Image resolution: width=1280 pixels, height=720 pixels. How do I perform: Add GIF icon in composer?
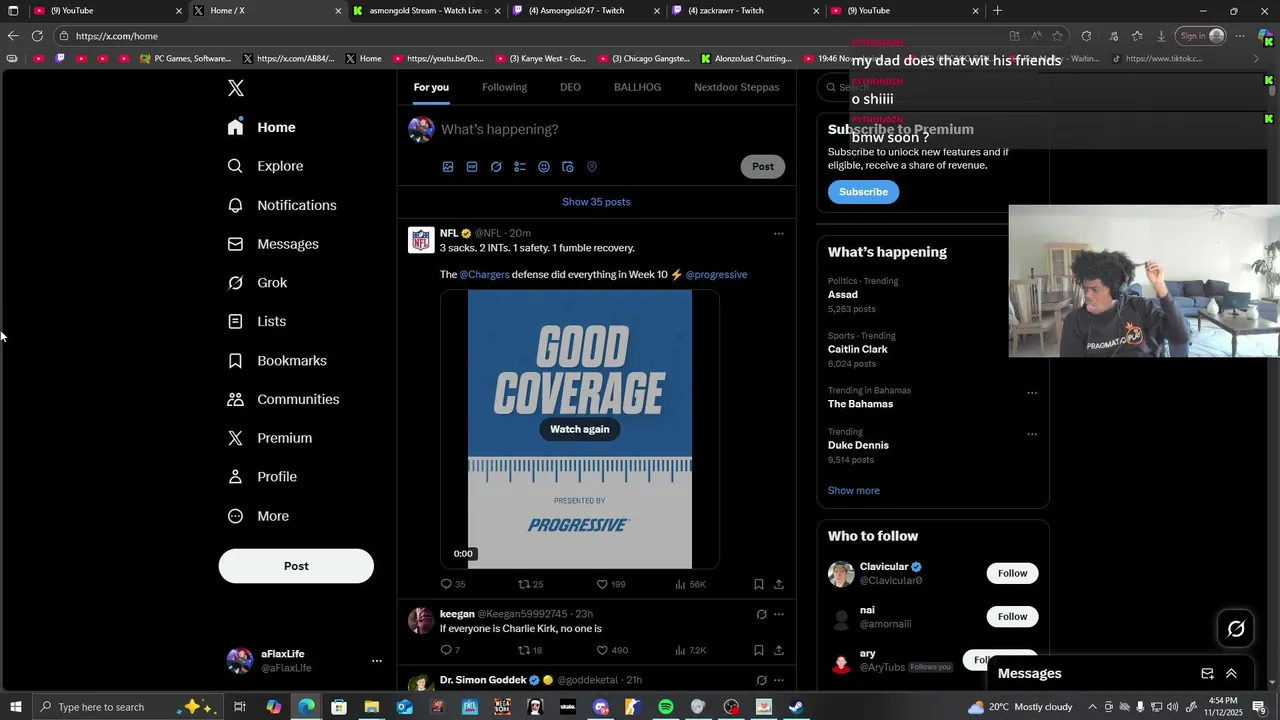(x=472, y=167)
